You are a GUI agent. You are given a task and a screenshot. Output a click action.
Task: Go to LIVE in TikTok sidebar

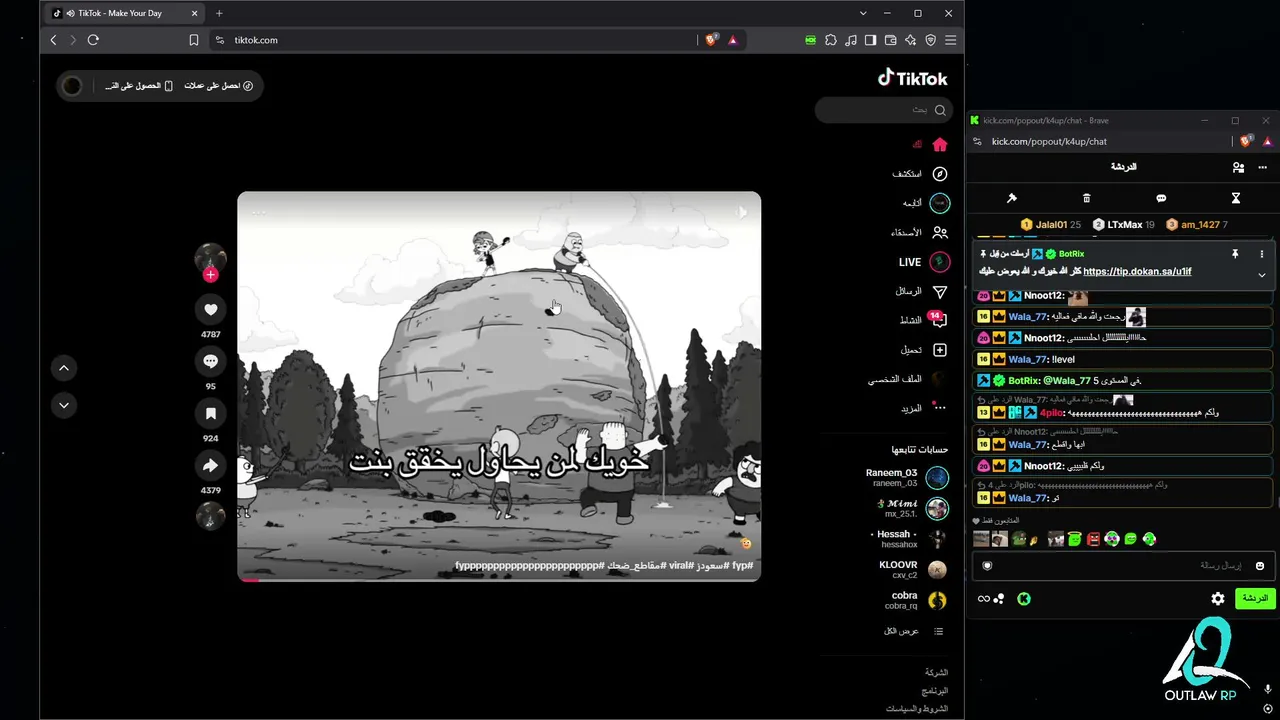[x=924, y=262]
